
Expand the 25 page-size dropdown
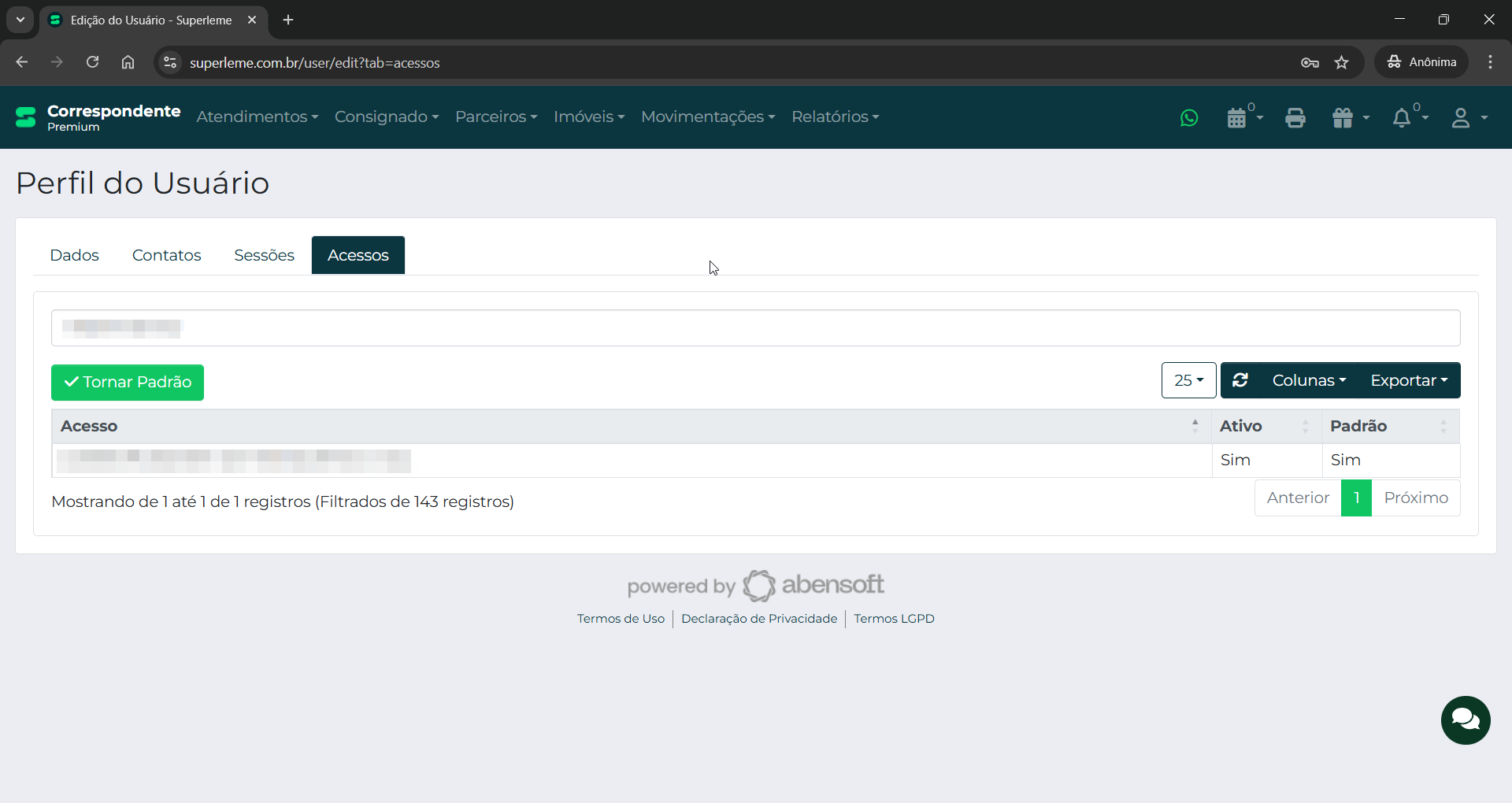click(1188, 380)
